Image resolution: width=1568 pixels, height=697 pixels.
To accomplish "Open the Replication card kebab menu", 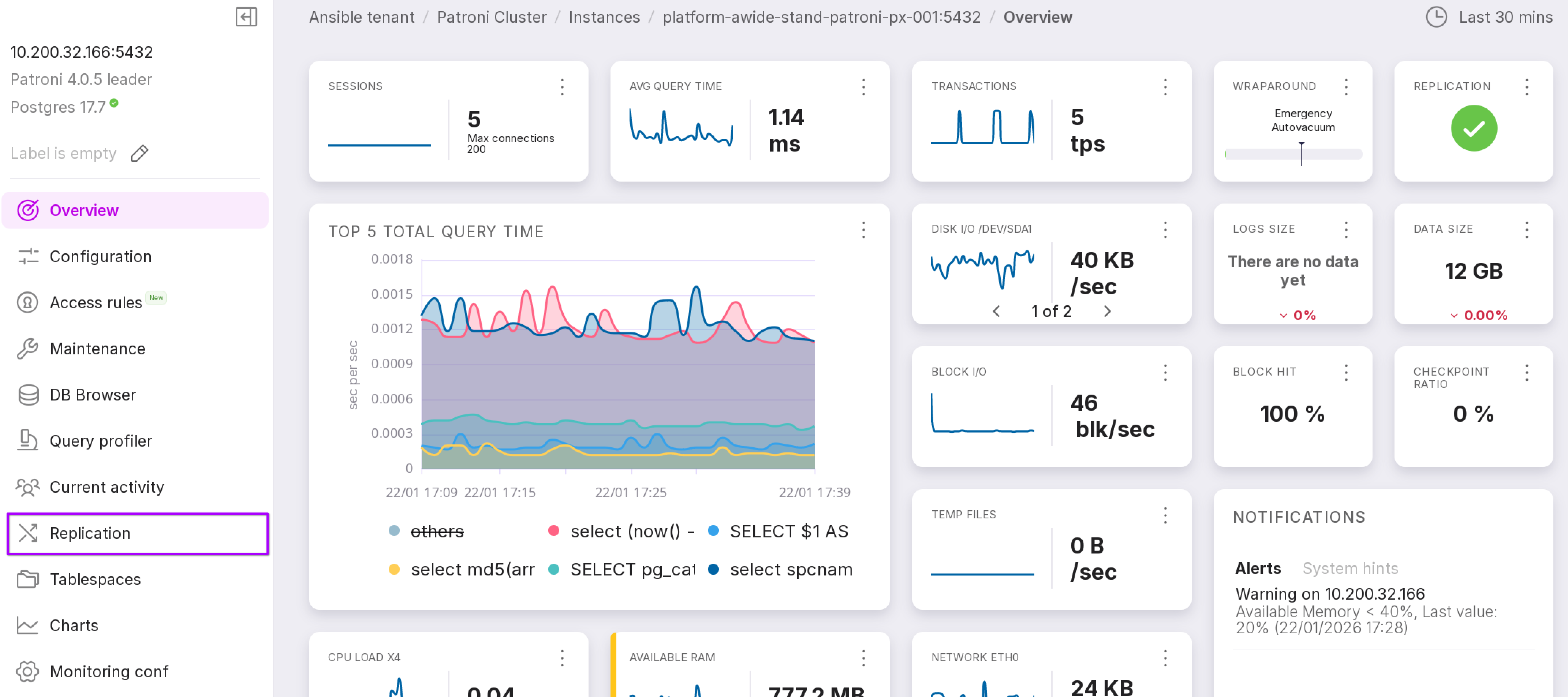I will tap(1526, 86).
